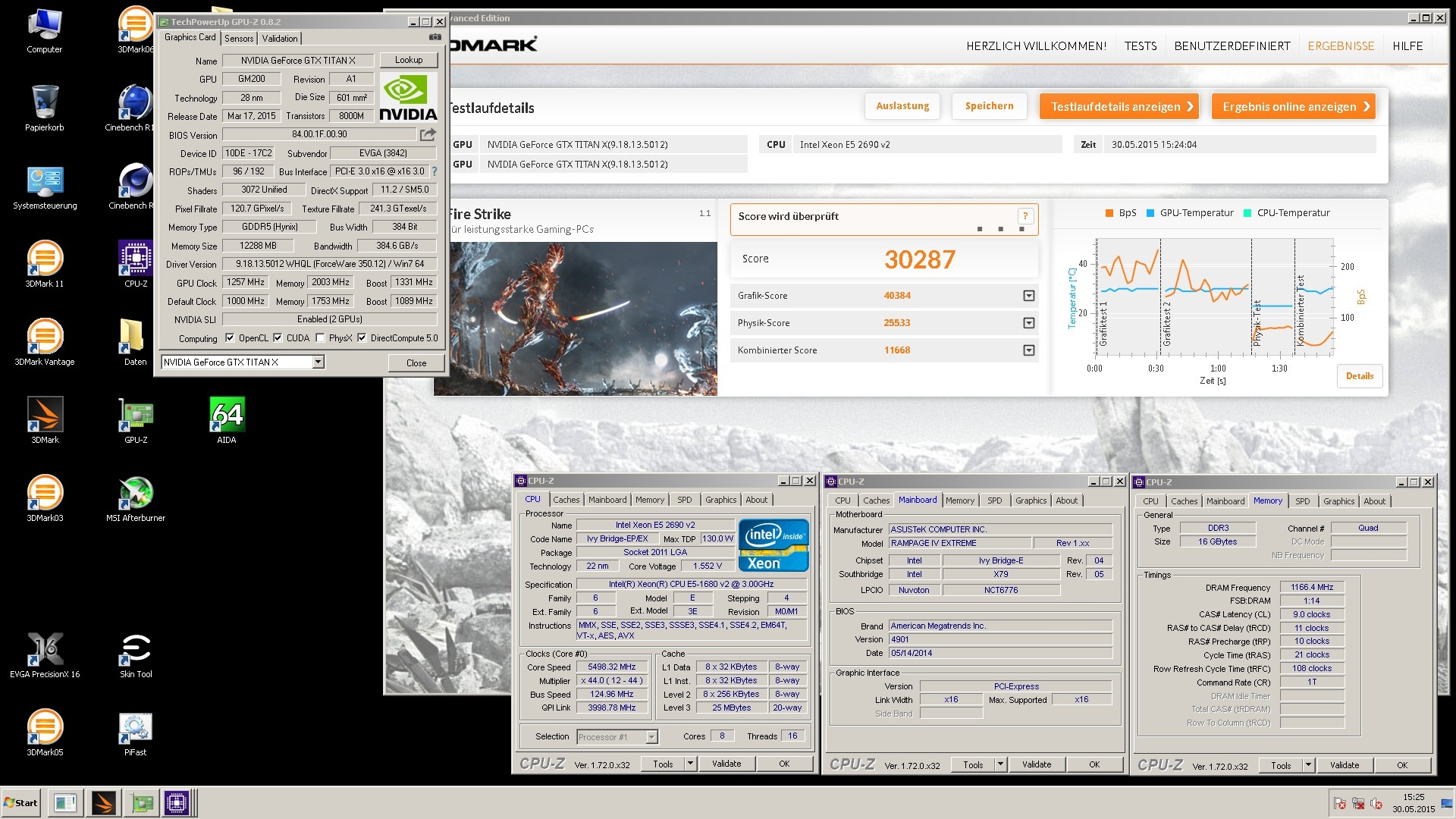Screen dimensions: 1456x819
Task: Open the Papierkorb recycle bin icon
Action: point(45,108)
